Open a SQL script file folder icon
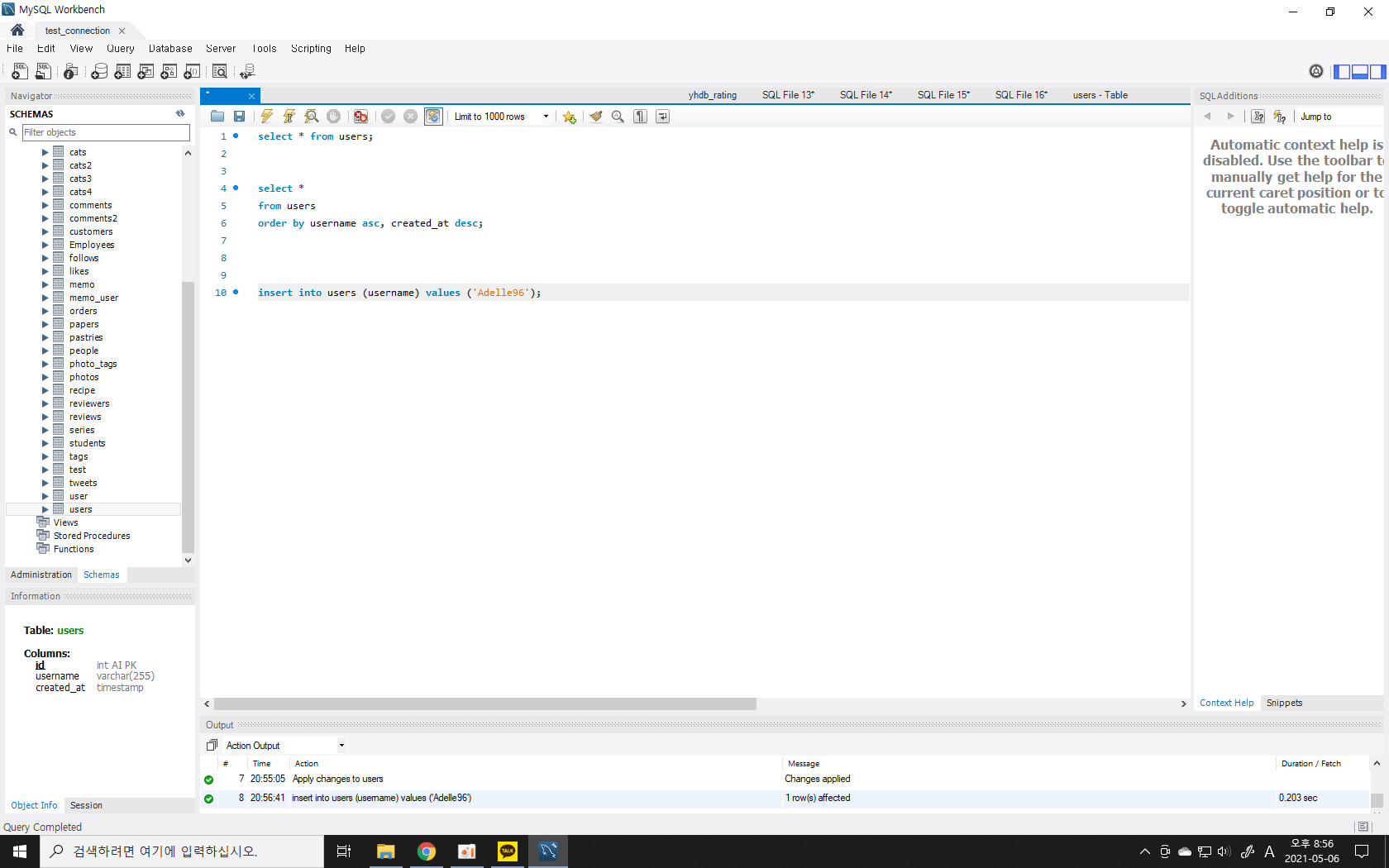This screenshot has height=868, width=1389. [217, 117]
